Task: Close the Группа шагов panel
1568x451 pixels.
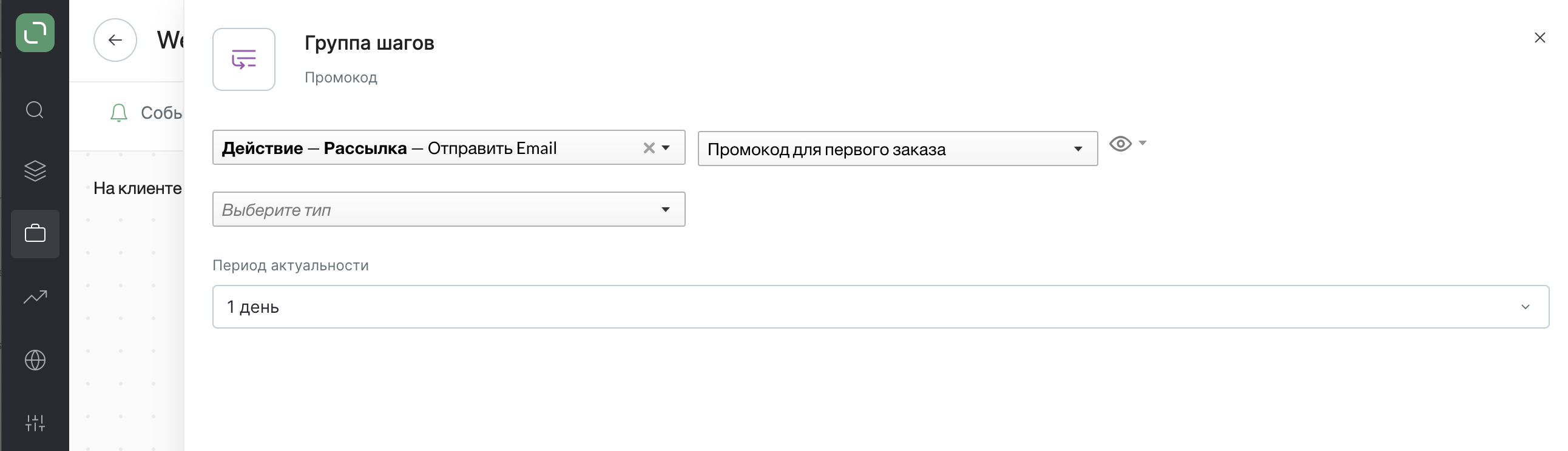Action: (x=1539, y=38)
